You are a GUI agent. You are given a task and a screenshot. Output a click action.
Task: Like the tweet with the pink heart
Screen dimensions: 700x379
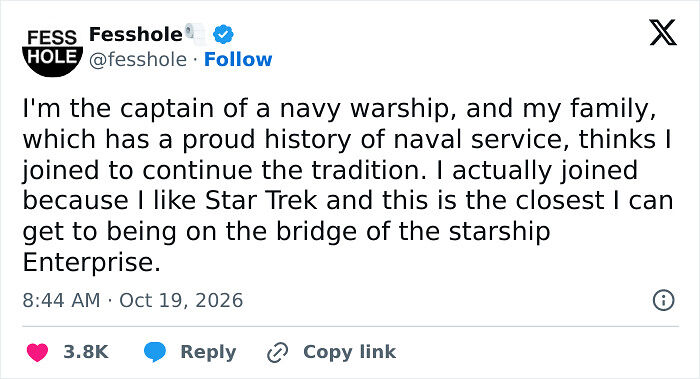pos(38,352)
